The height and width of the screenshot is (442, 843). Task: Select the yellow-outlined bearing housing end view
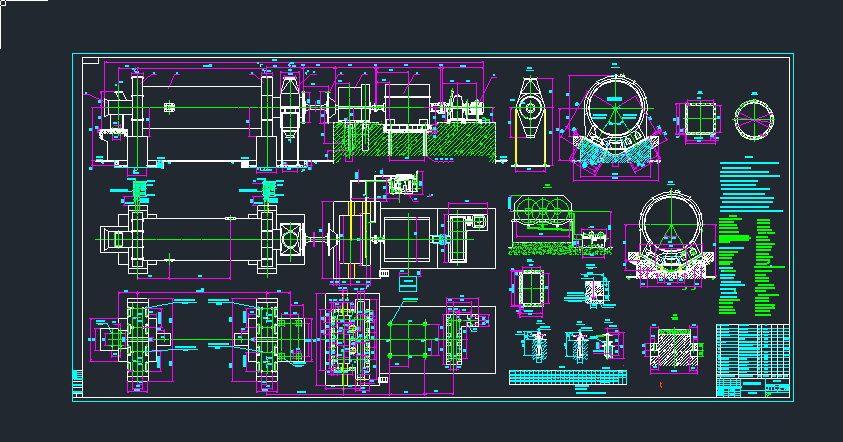click(x=531, y=122)
